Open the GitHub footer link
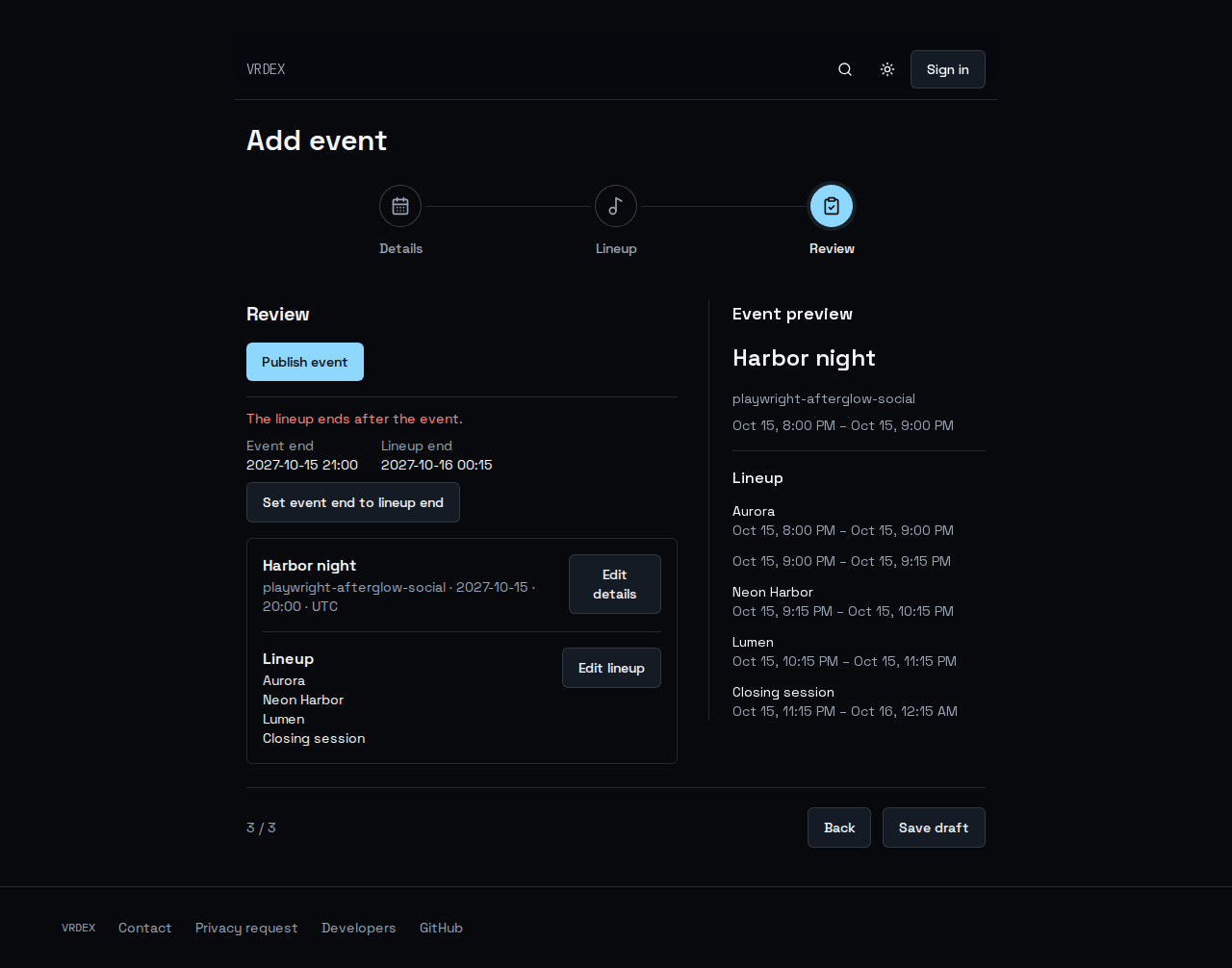The width and height of the screenshot is (1232, 968). (441, 928)
